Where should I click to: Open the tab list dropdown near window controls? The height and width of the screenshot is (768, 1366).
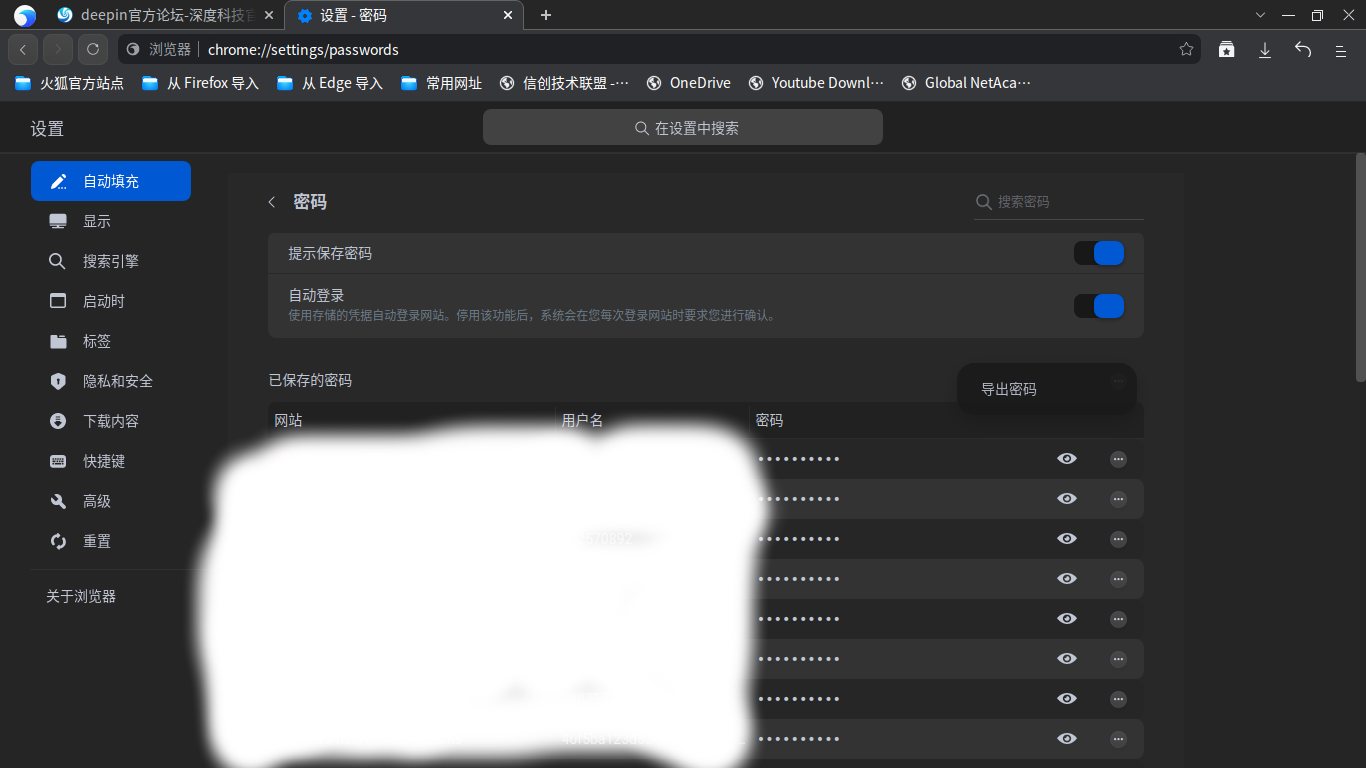[x=1260, y=15]
